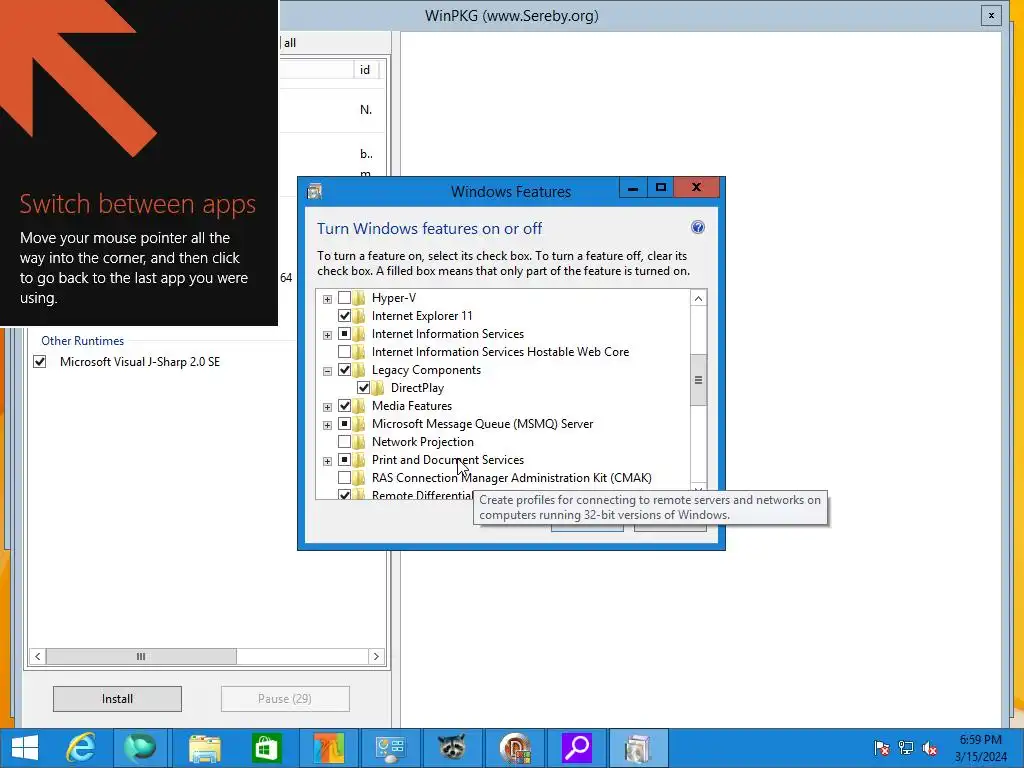Click the Other Runtimes group heading
Viewport: 1024px width, 768px height.
pos(82,341)
